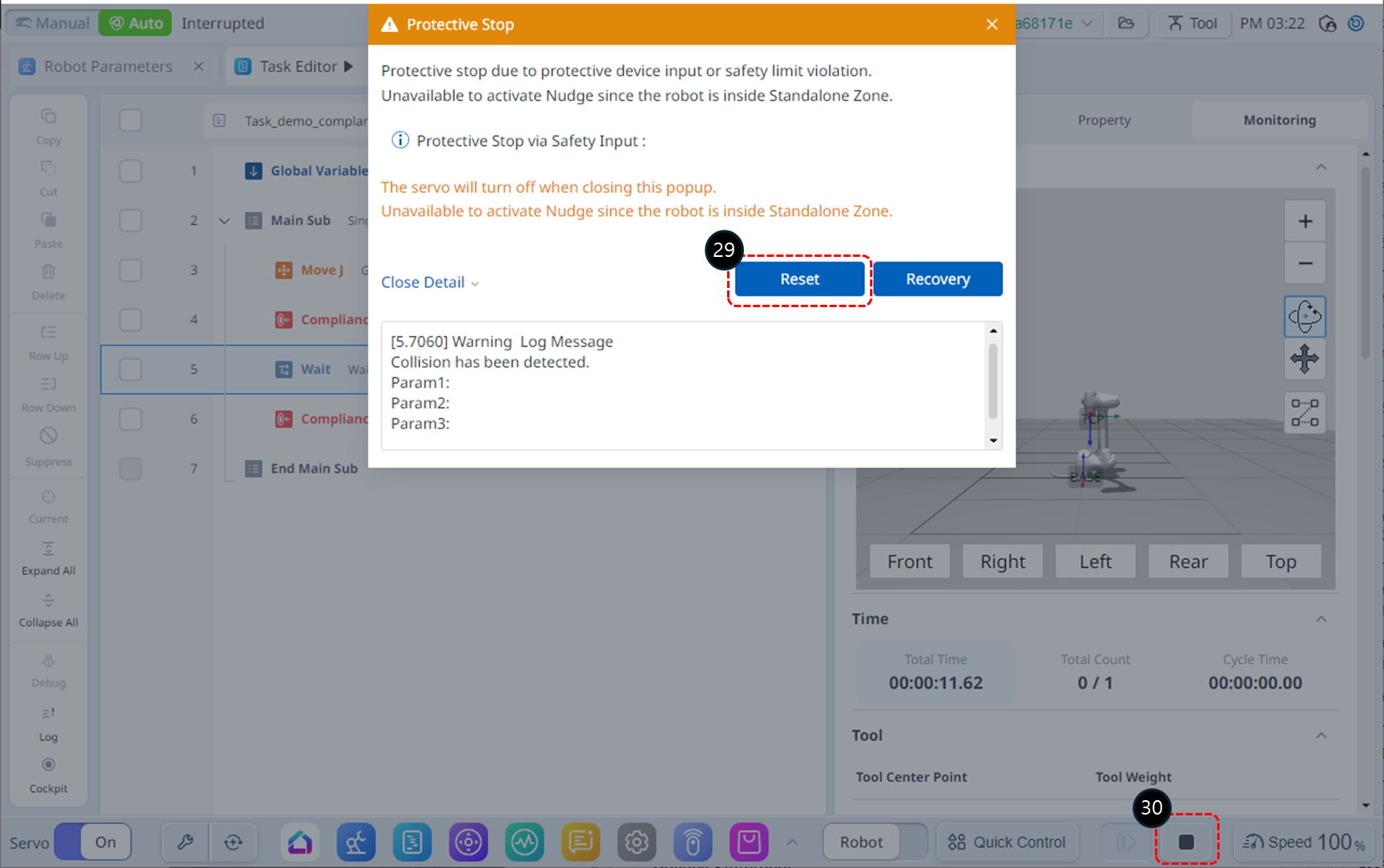
Task: Open the wrench tool icon
Action: (185, 842)
